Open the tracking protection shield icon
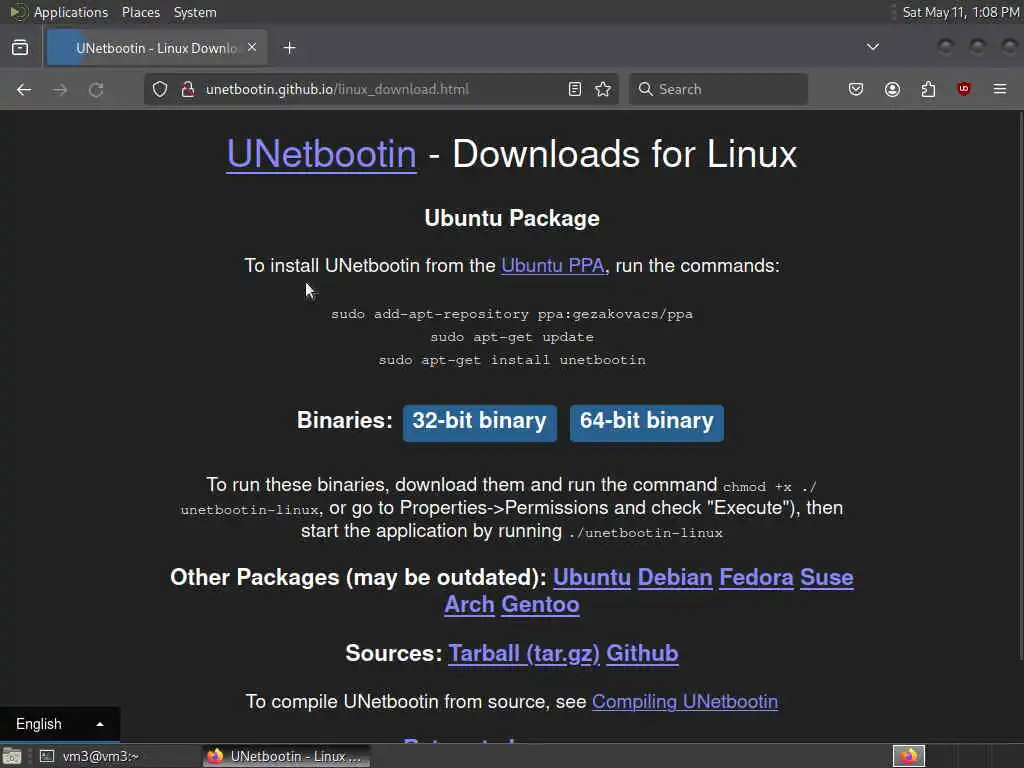Image resolution: width=1024 pixels, height=768 pixels. [160, 89]
